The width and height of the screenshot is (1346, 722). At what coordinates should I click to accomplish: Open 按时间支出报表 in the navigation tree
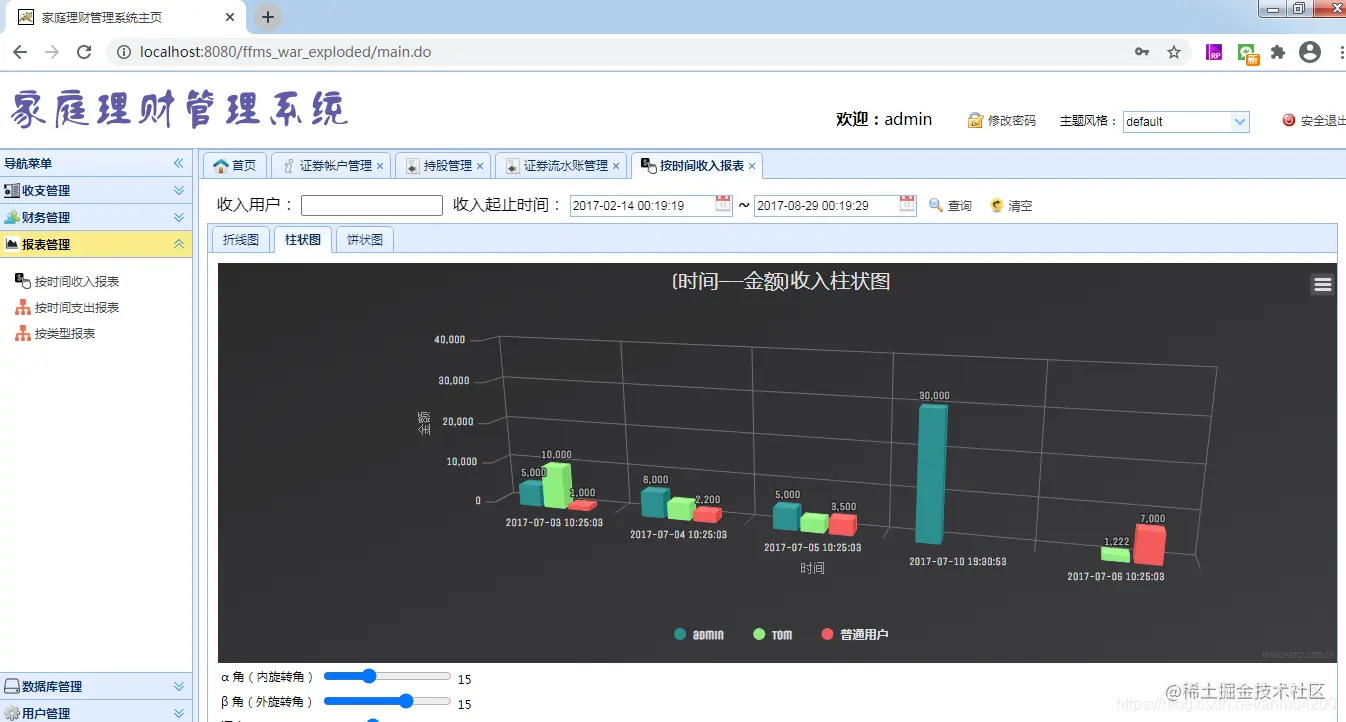pos(77,308)
